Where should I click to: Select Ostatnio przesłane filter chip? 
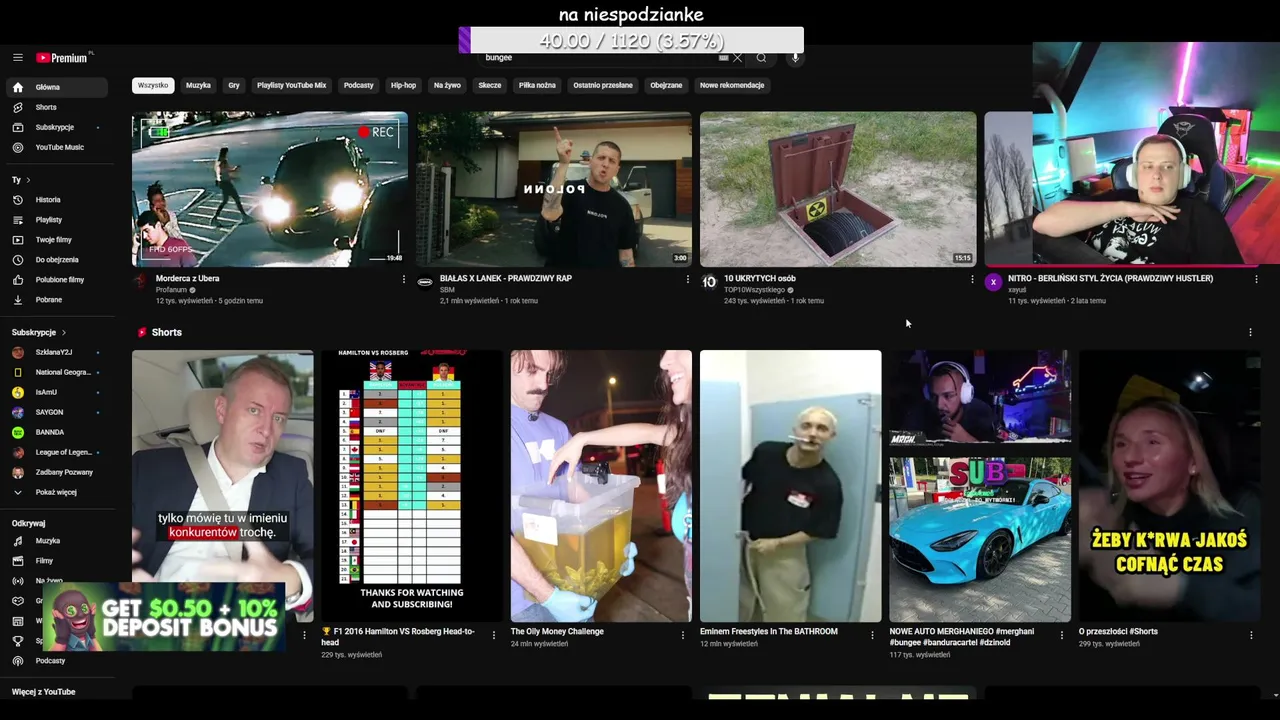(603, 85)
